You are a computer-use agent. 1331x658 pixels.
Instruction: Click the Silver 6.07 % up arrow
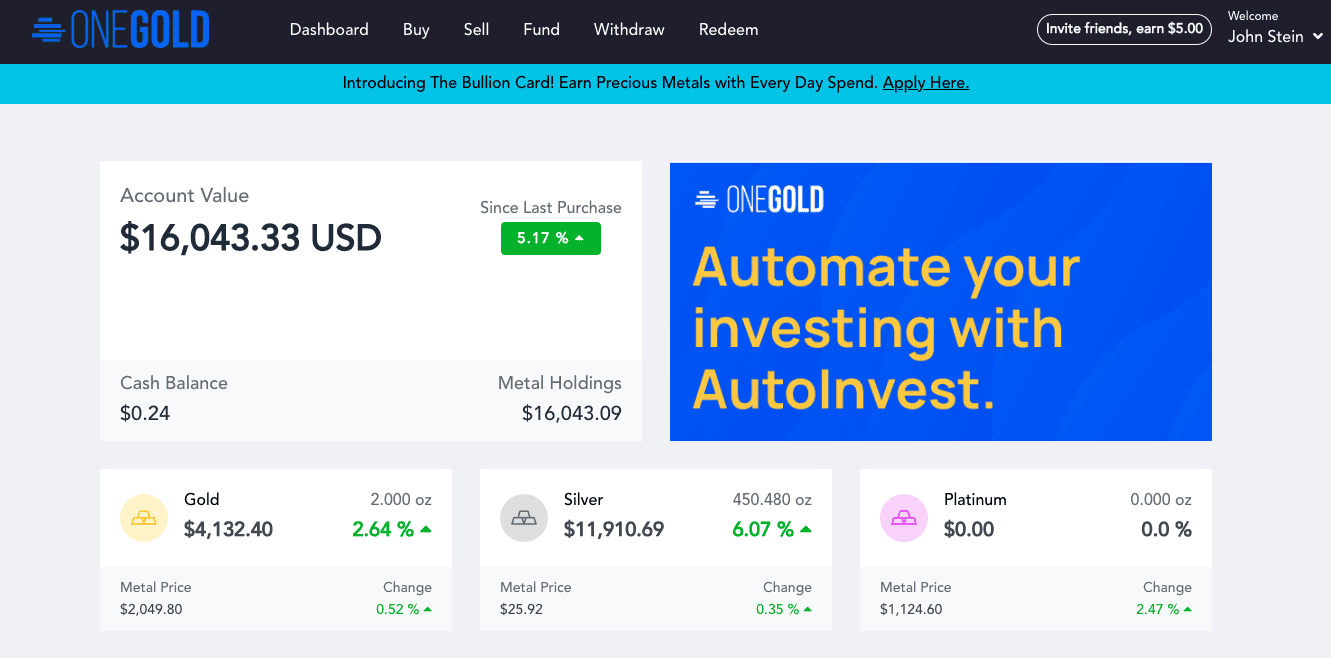point(806,529)
